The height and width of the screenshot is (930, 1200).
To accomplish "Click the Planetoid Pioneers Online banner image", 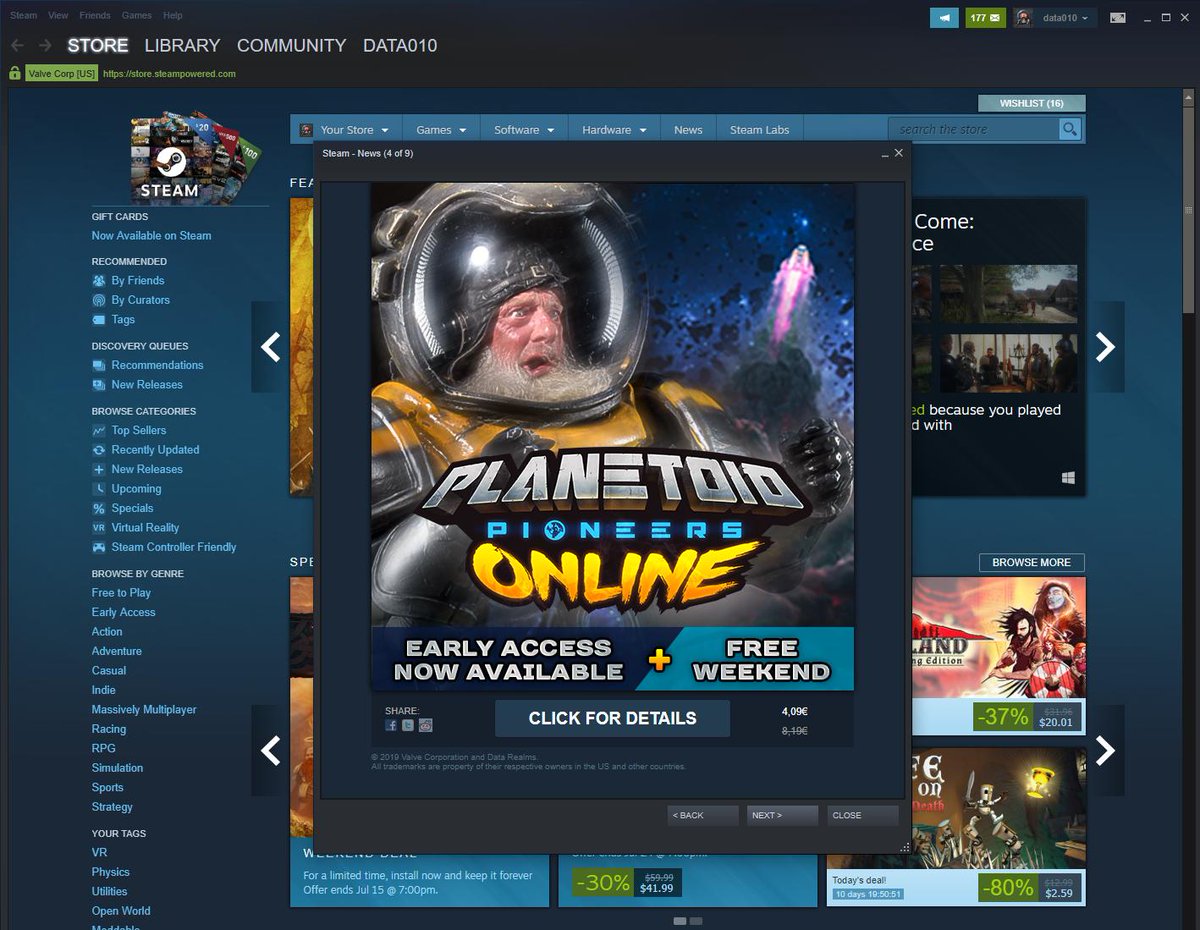I will [612, 436].
